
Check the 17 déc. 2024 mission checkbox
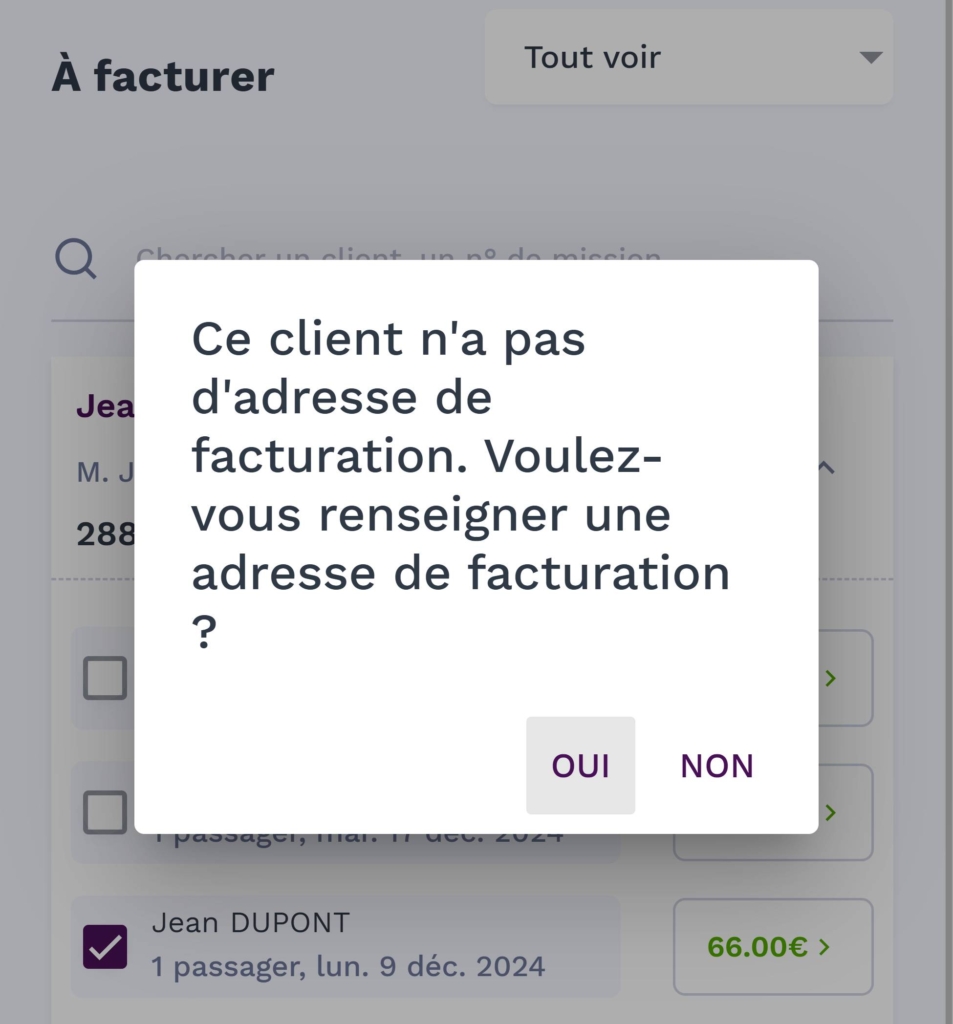tap(105, 812)
